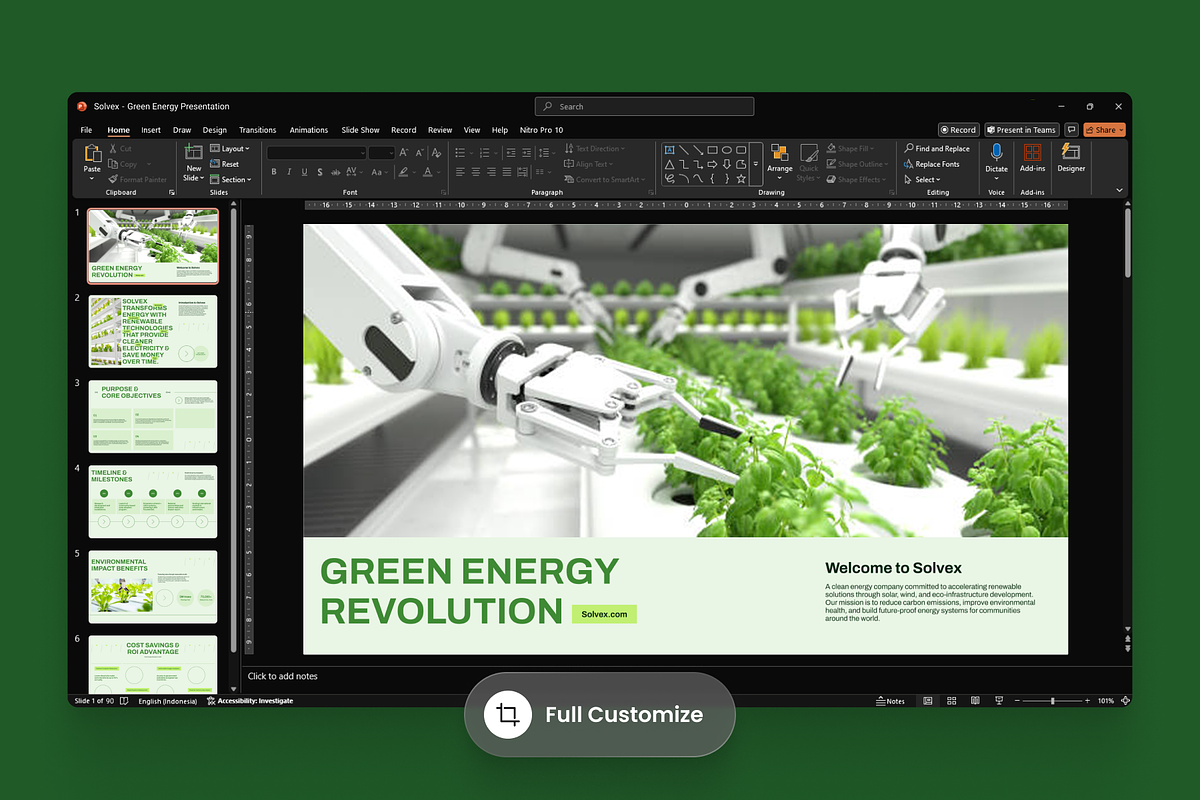This screenshot has height=800, width=1200.
Task: Toggle Strikethrough formatting
Action: click(x=335, y=172)
